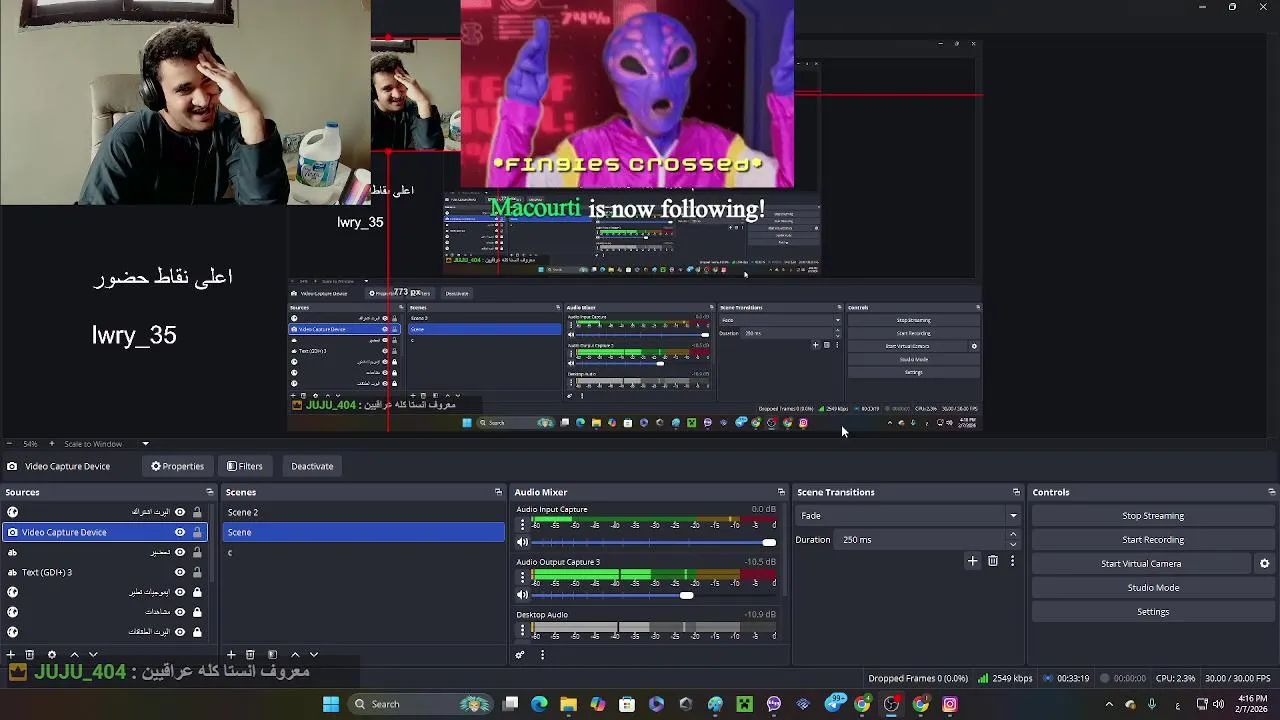This screenshot has width=1280, height=720.
Task: Mute Audio Input Capture speaker icon
Action: click(522, 542)
